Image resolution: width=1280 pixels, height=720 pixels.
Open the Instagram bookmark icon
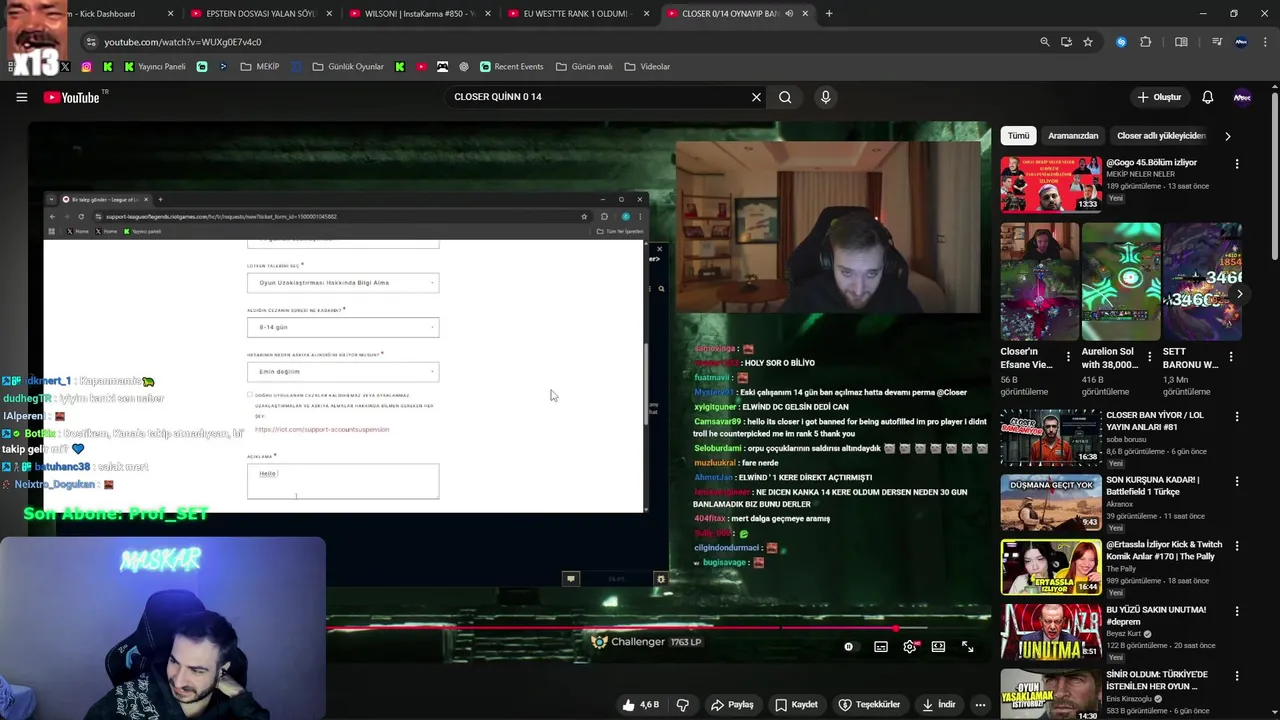pyautogui.click(x=87, y=67)
